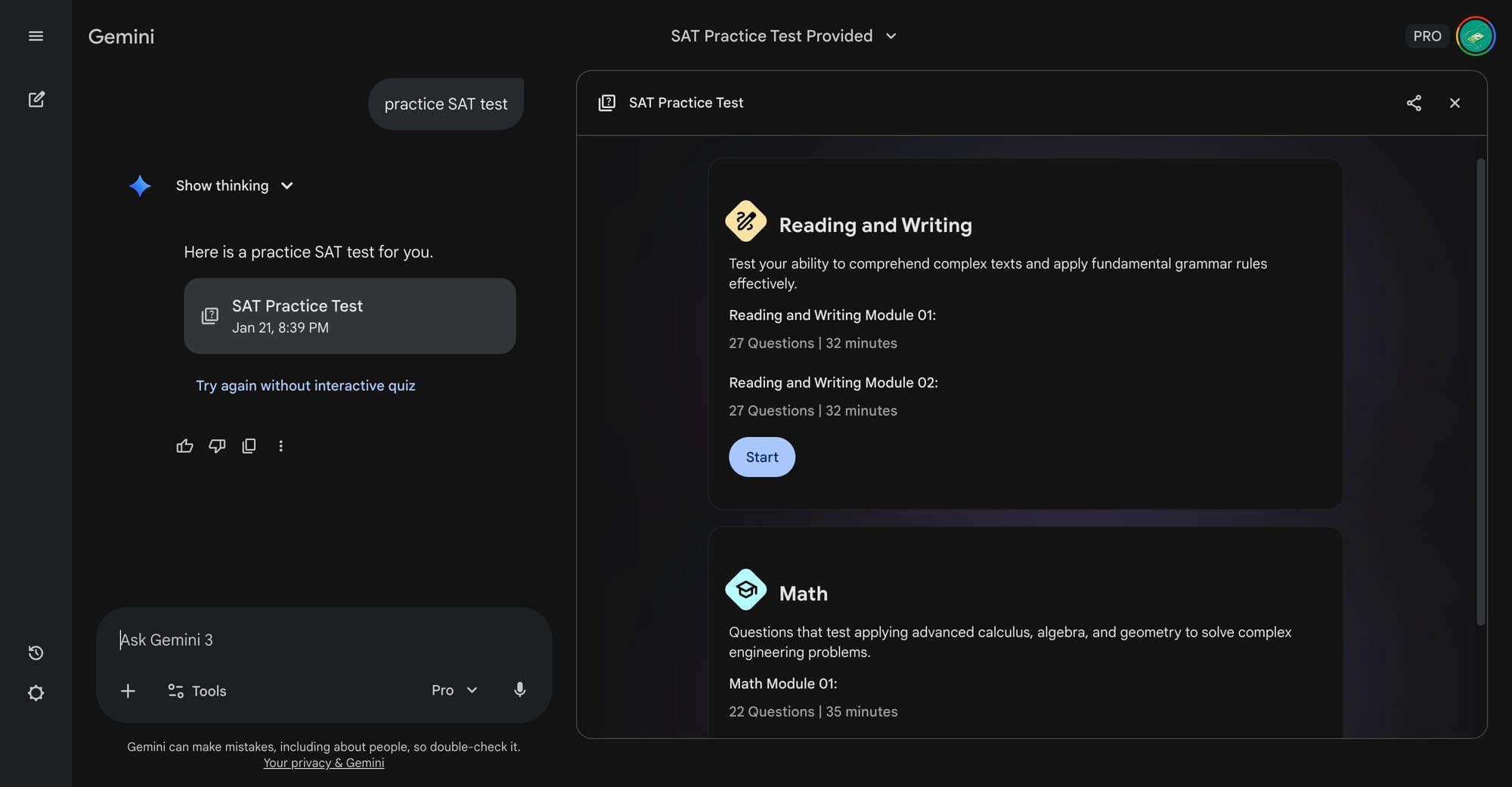Activate the microphone voice input
1512x787 pixels.
519,690
